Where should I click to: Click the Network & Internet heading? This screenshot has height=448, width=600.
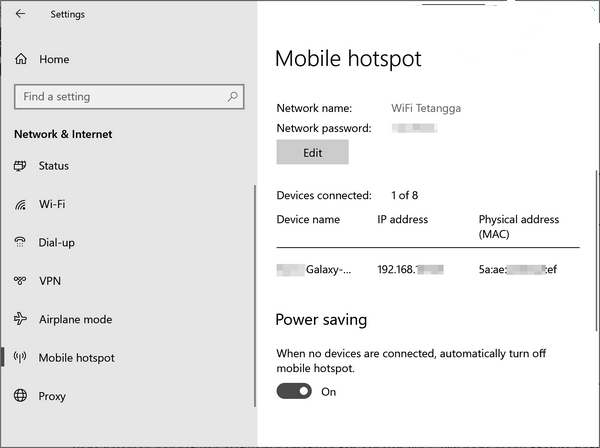(63, 134)
